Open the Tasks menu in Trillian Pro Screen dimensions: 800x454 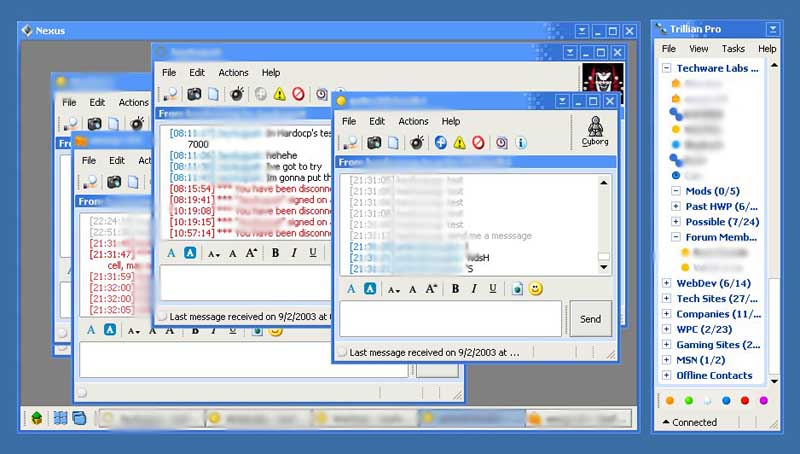733,48
